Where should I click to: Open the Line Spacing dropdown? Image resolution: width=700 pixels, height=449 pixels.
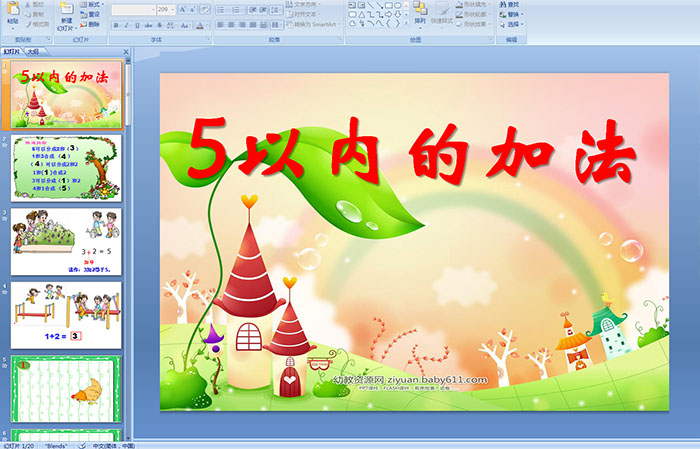click(276, 9)
